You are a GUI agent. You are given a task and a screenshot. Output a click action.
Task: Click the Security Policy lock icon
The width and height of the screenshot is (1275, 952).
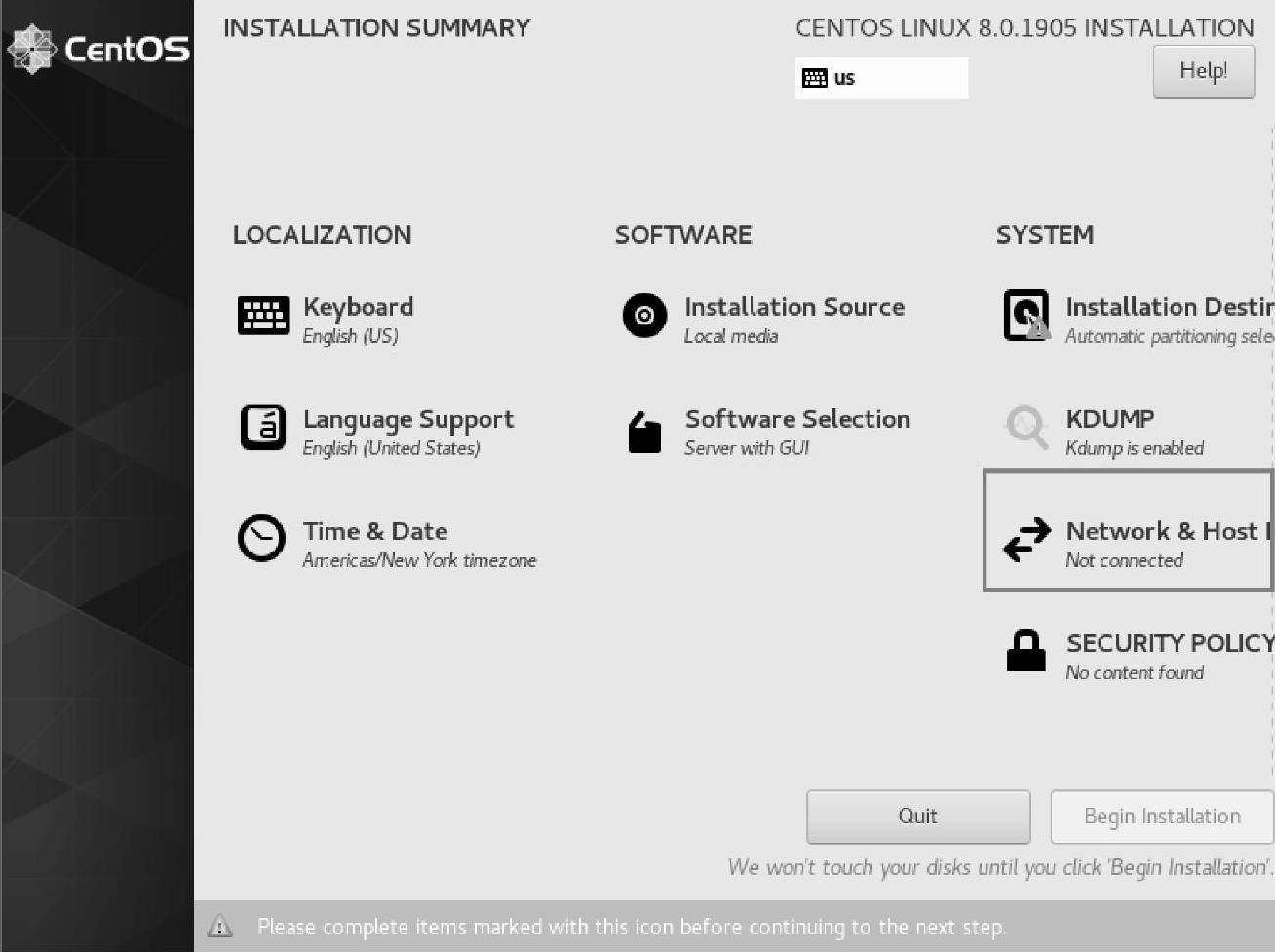[1025, 651]
